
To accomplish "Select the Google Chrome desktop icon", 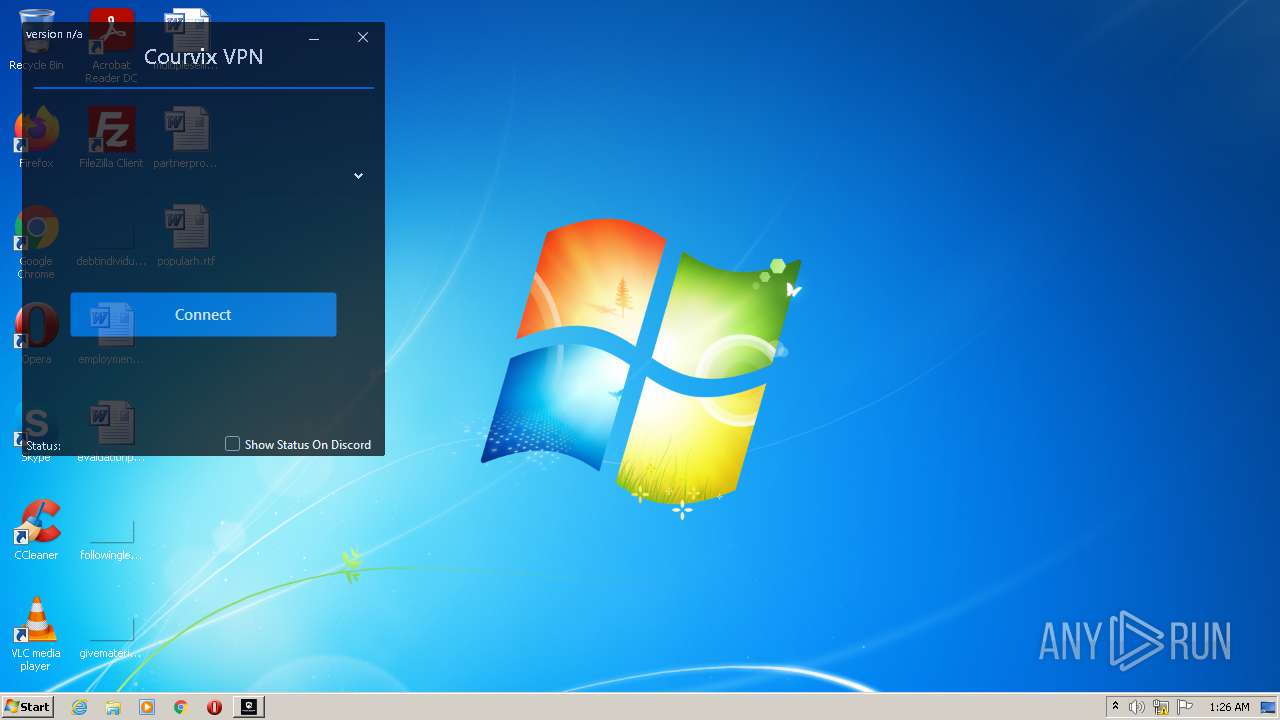I will coord(36,243).
